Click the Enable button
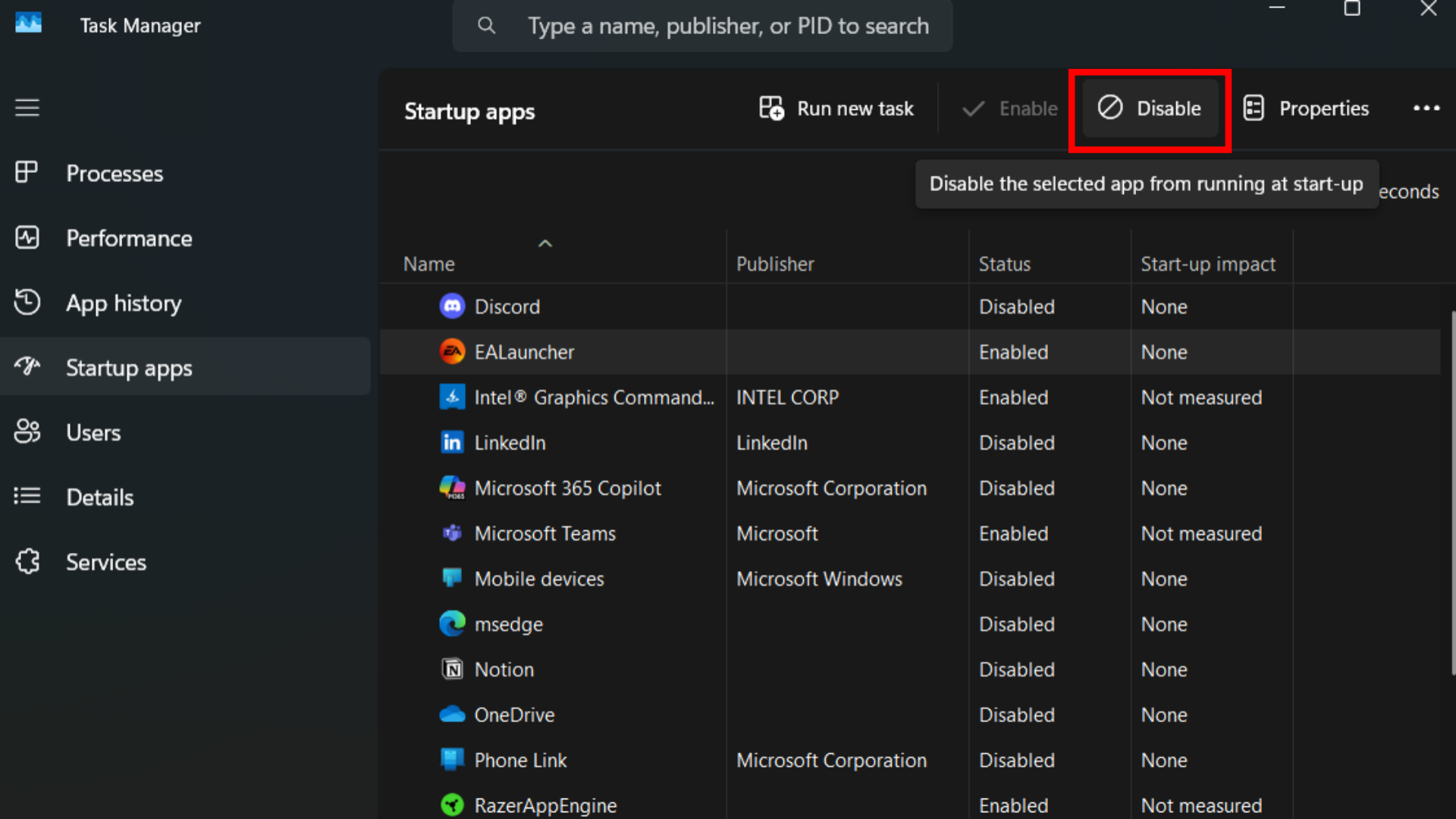Screen dimensions: 1456x819 tap(1009, 108)
